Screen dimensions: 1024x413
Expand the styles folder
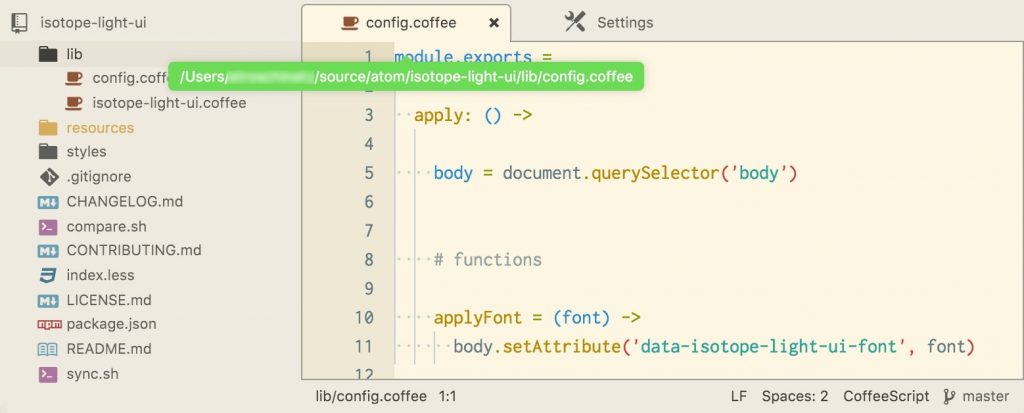pos(86,152)
